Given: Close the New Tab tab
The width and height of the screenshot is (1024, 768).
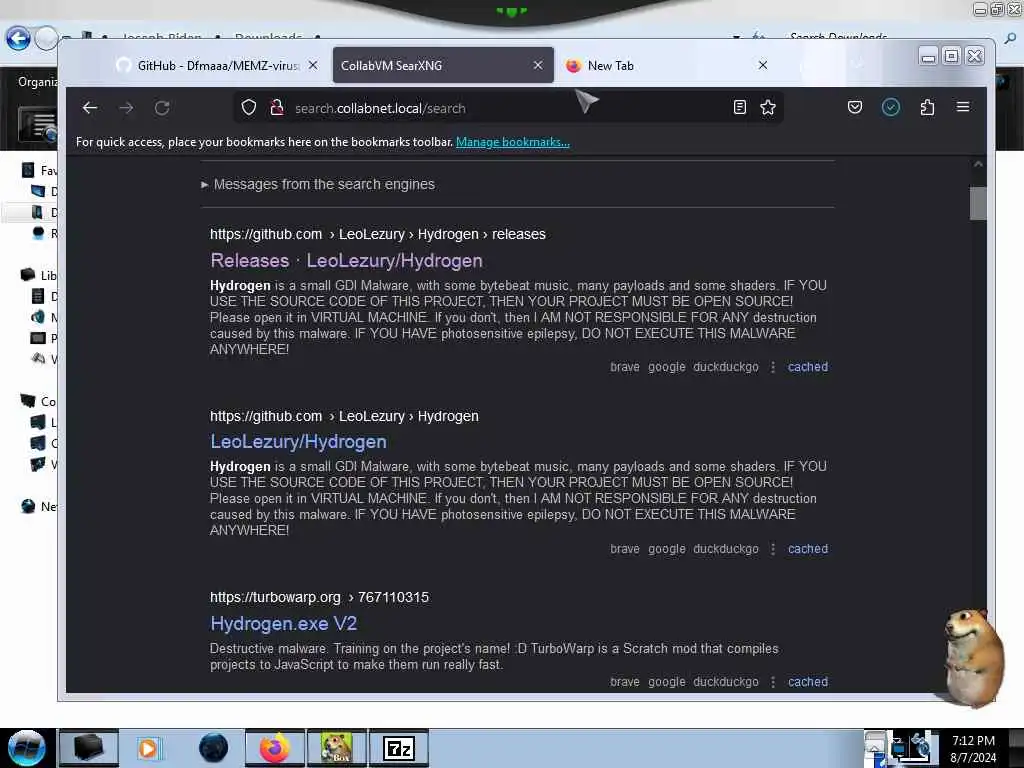Looking at the screenshot, I should tap(763, 65).
